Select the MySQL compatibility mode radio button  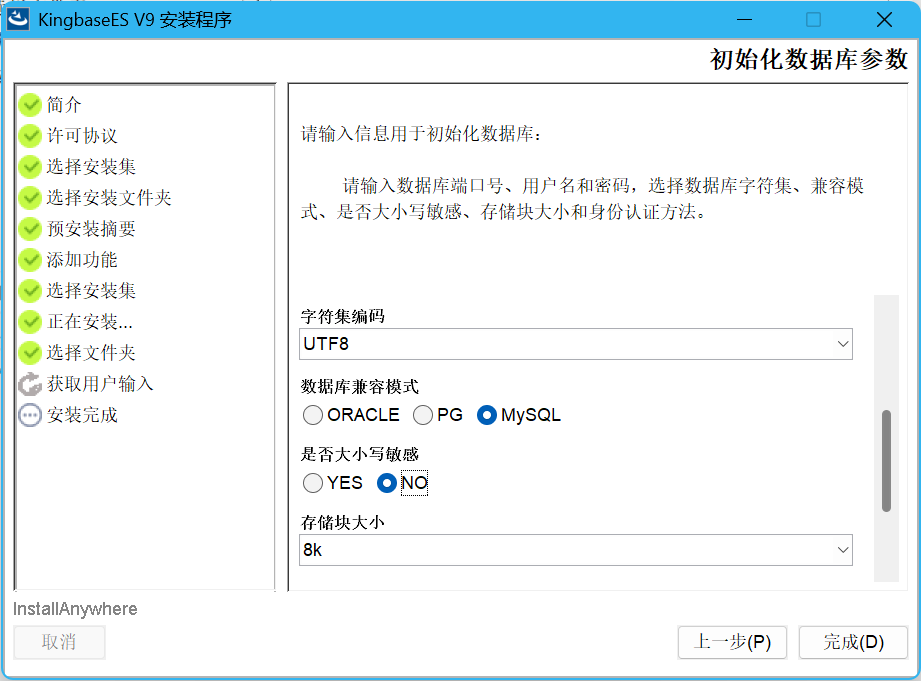pos(486,415)
